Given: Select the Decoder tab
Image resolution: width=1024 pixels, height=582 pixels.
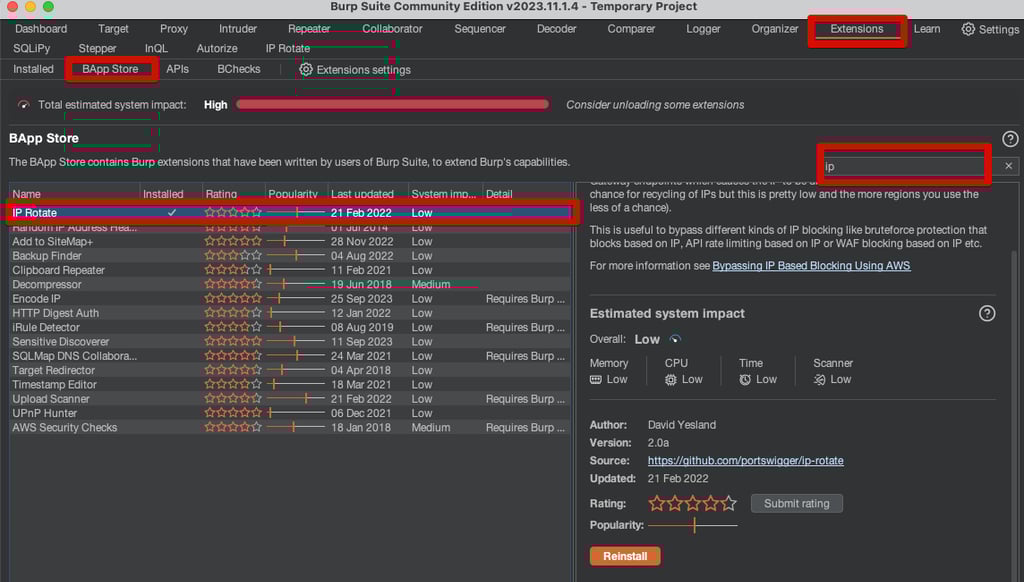Looking at the screenshot, I should pos(556,29).
